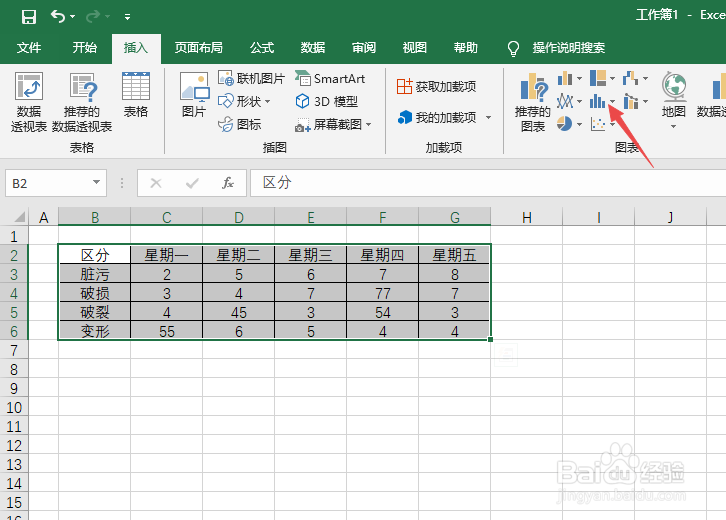The height and width of the screenshot is (520, 726).
Task: Click the fx insert function icon
Action: 227,183
